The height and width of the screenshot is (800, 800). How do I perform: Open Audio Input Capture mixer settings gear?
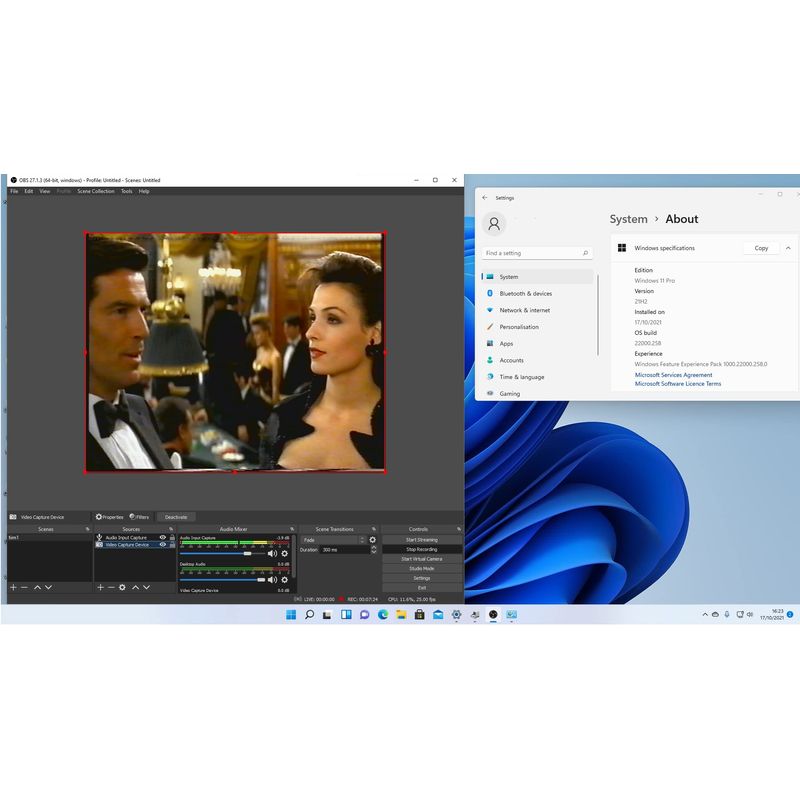tap(285, 554)
